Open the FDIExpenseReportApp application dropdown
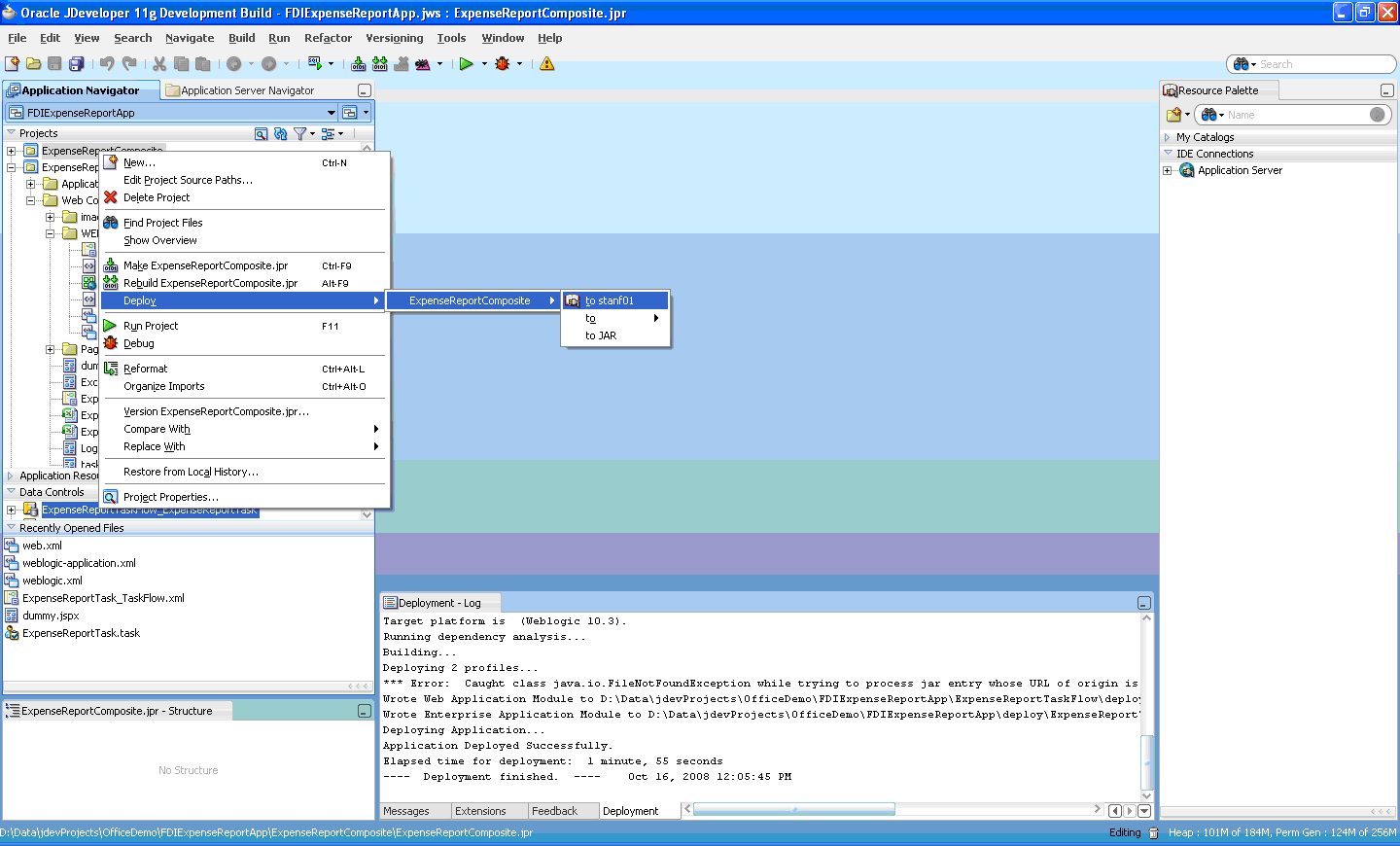1400x846 pixels. click(172, 113)
